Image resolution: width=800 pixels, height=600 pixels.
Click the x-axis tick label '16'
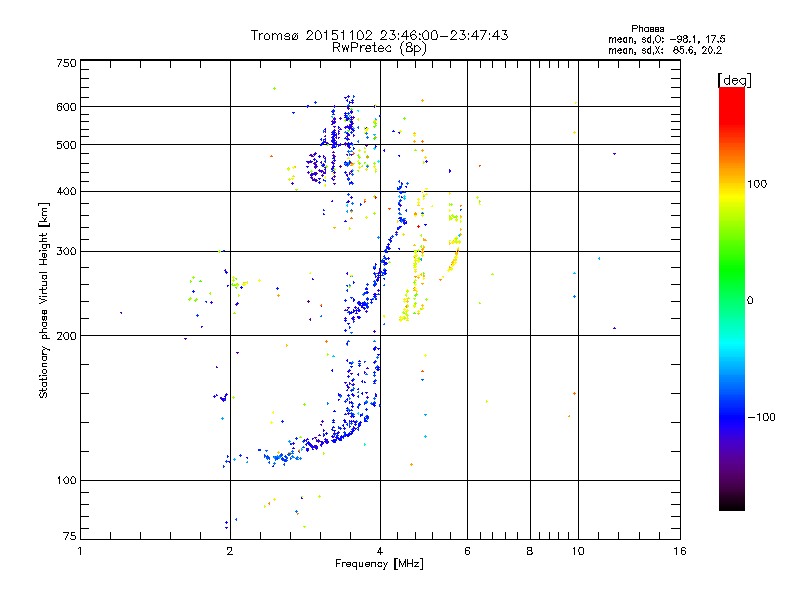pos(680,551)
